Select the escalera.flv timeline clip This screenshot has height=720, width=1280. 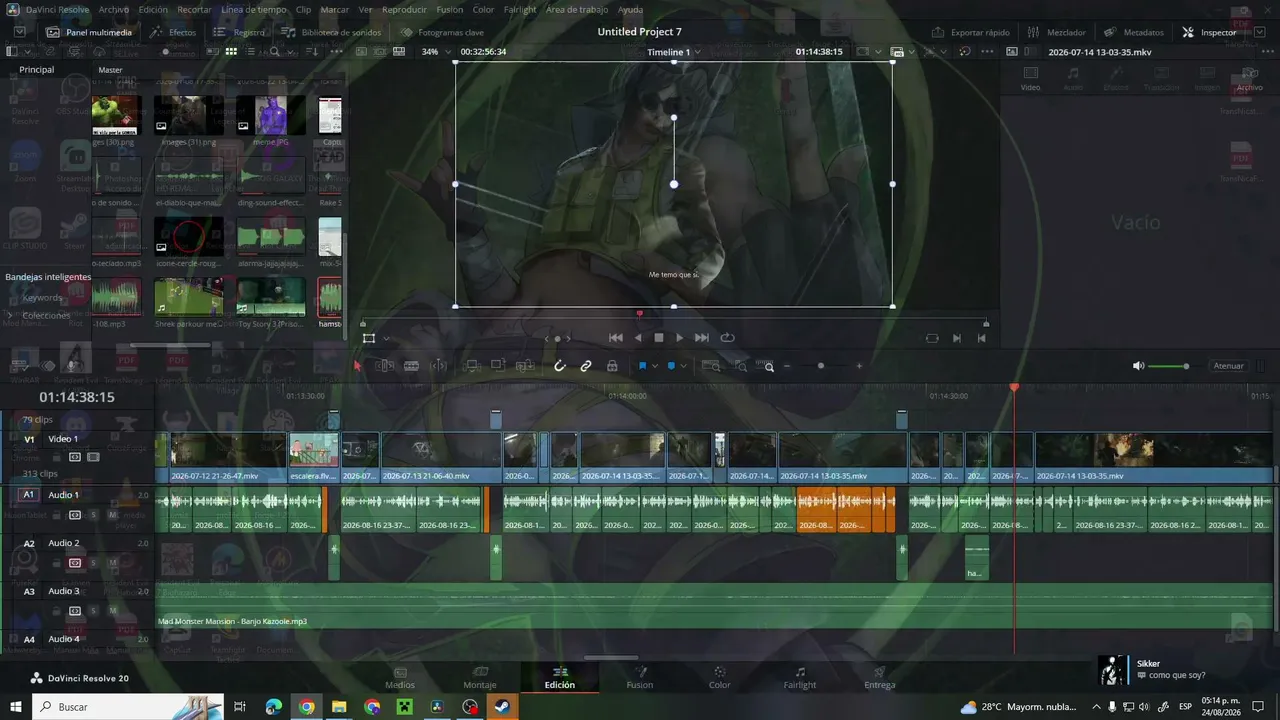pyautogui.click(x=313, y=457)
